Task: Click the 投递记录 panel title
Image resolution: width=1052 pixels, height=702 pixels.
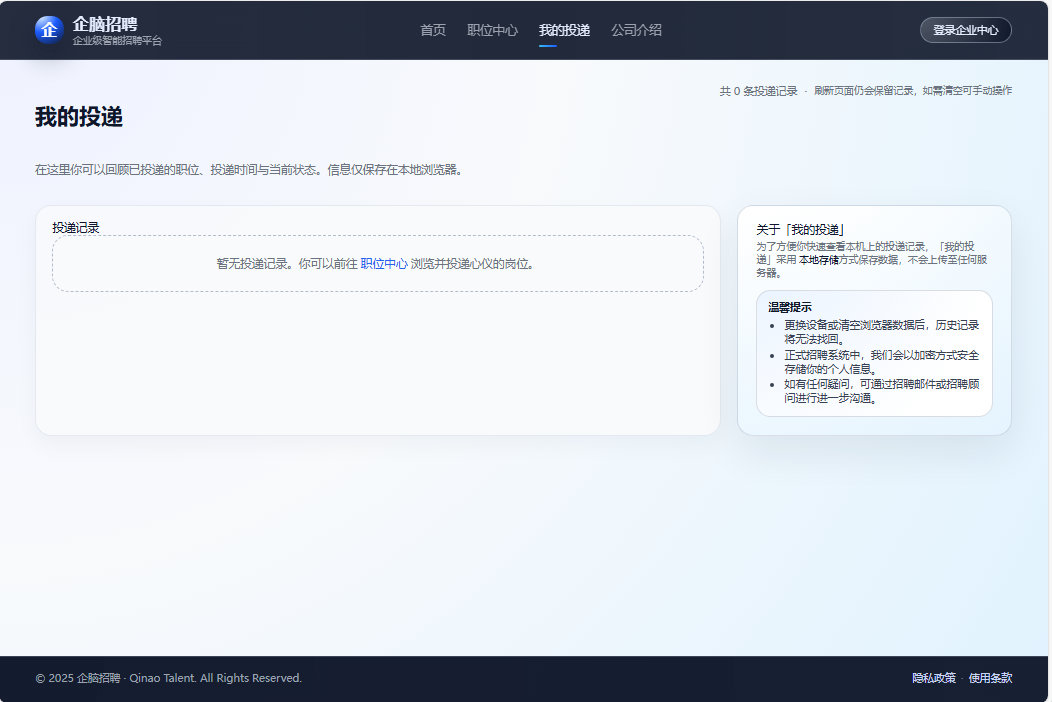Action: tap(76, 228)
